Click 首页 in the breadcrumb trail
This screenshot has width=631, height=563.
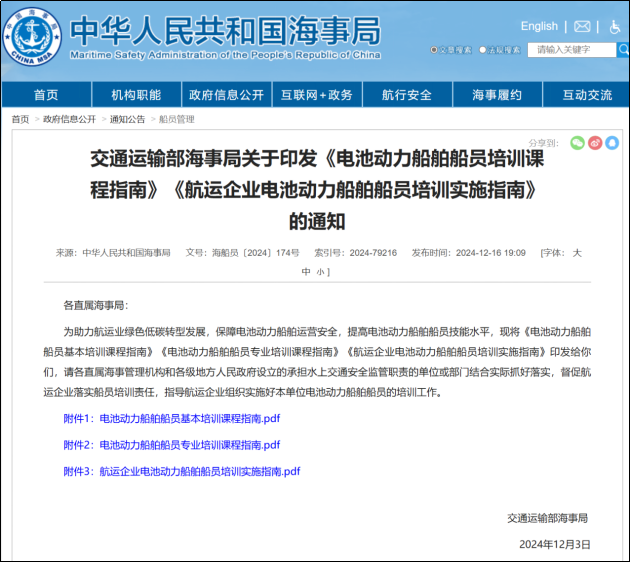[x=20, y=119]
